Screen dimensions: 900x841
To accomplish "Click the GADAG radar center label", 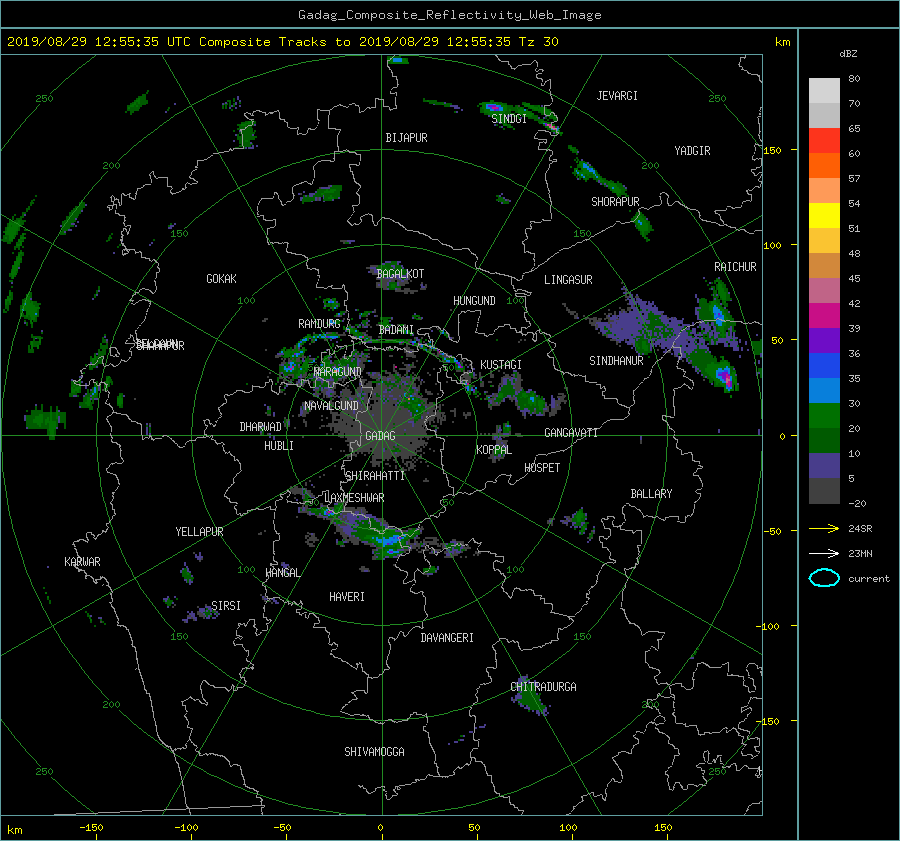I will 380,436.
